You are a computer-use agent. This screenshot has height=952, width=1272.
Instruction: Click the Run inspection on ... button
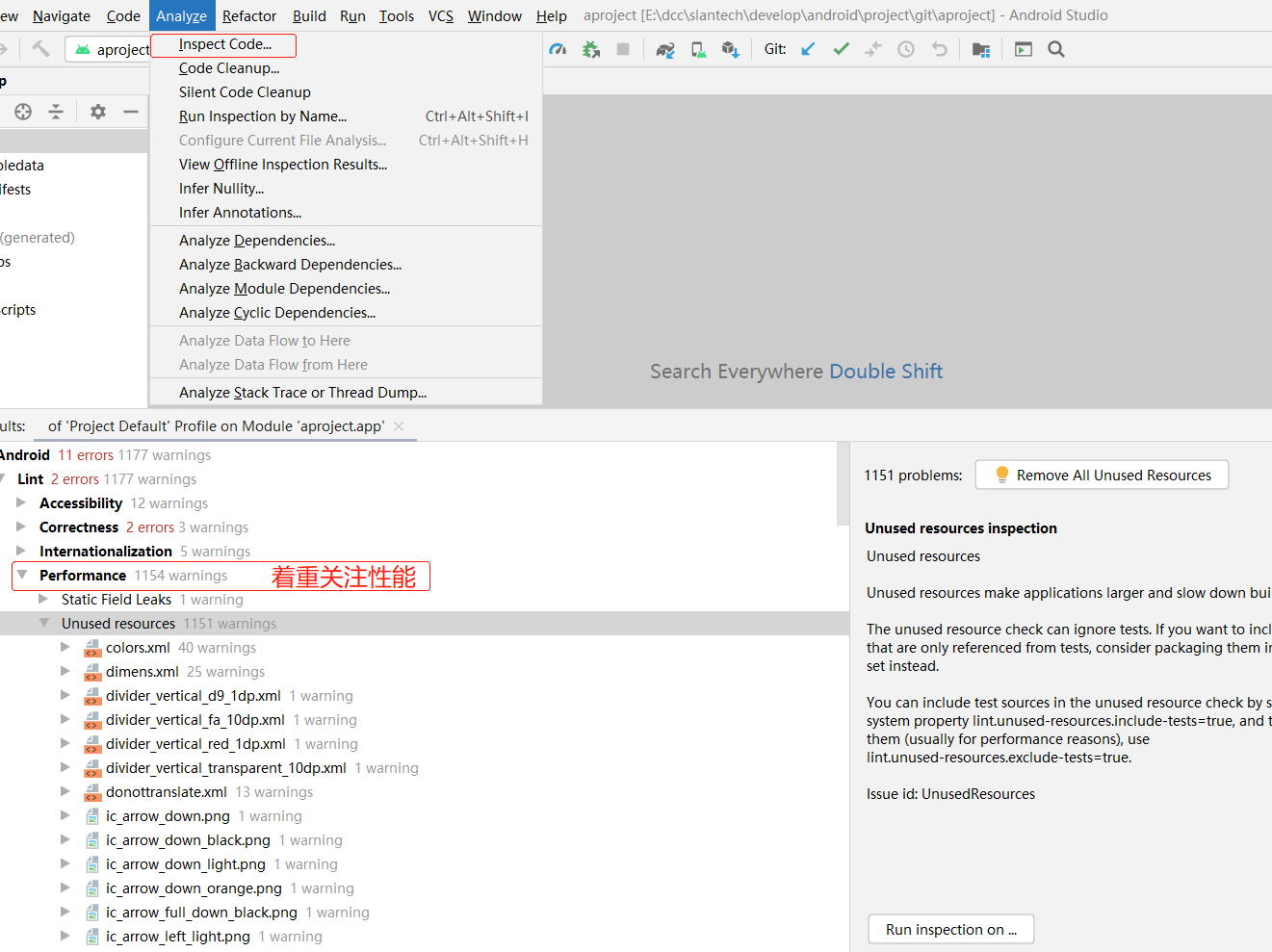coord(950,929)
